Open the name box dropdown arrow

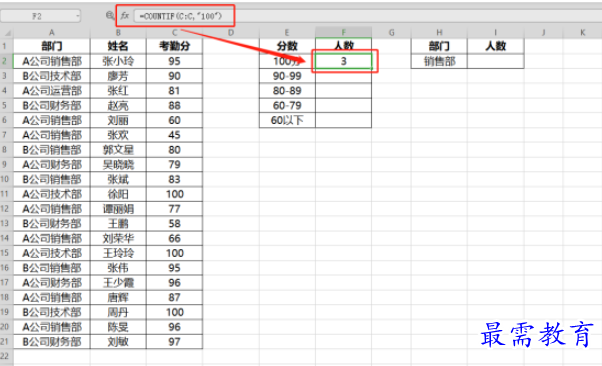[x=78, y=16]
